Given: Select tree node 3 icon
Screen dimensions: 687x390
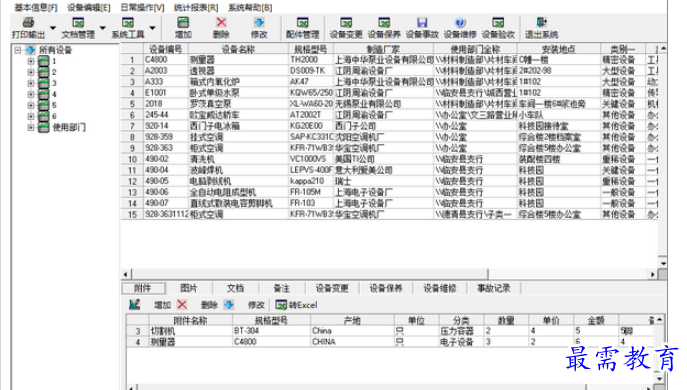Looking at the screenshot, I should (43, 83).
